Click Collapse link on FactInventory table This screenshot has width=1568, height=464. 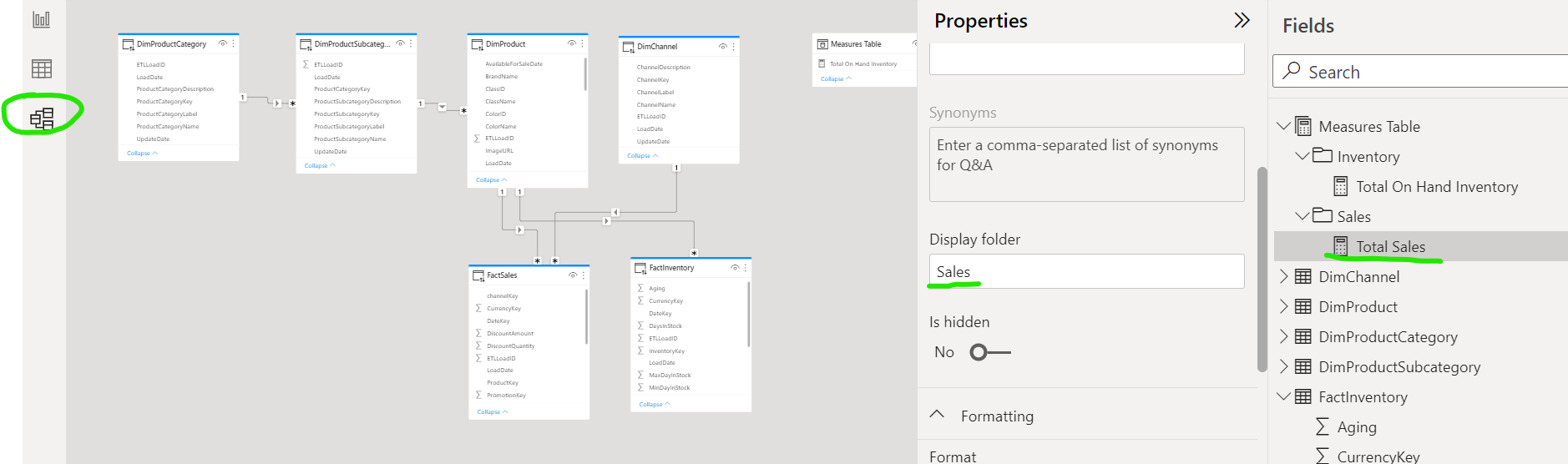click(653, 405)
